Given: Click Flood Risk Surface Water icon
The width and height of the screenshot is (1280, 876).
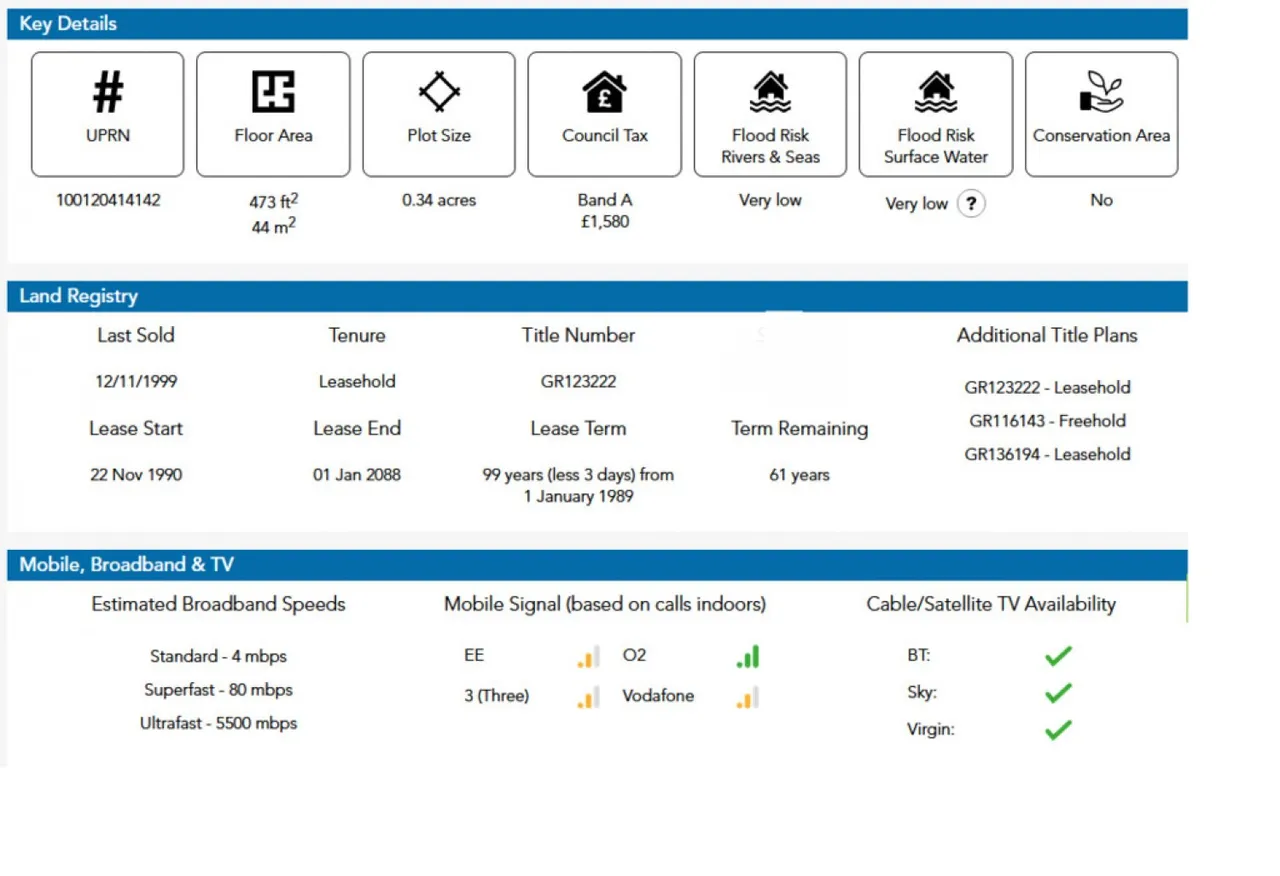Looking at the screenshot, I should 936,92.
